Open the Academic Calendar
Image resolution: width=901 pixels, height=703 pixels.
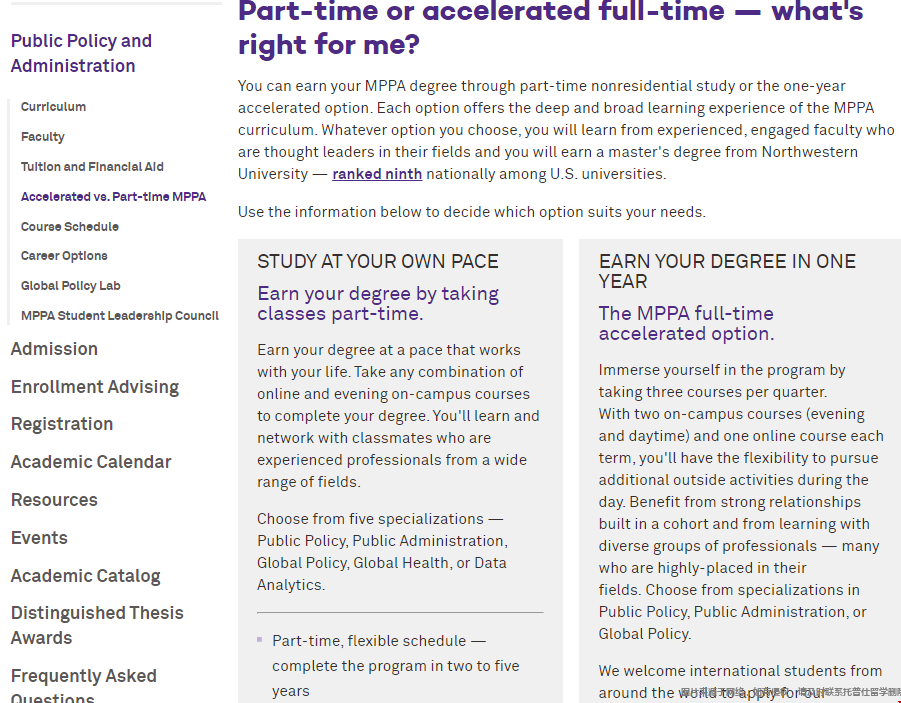[x=91, y=462]
